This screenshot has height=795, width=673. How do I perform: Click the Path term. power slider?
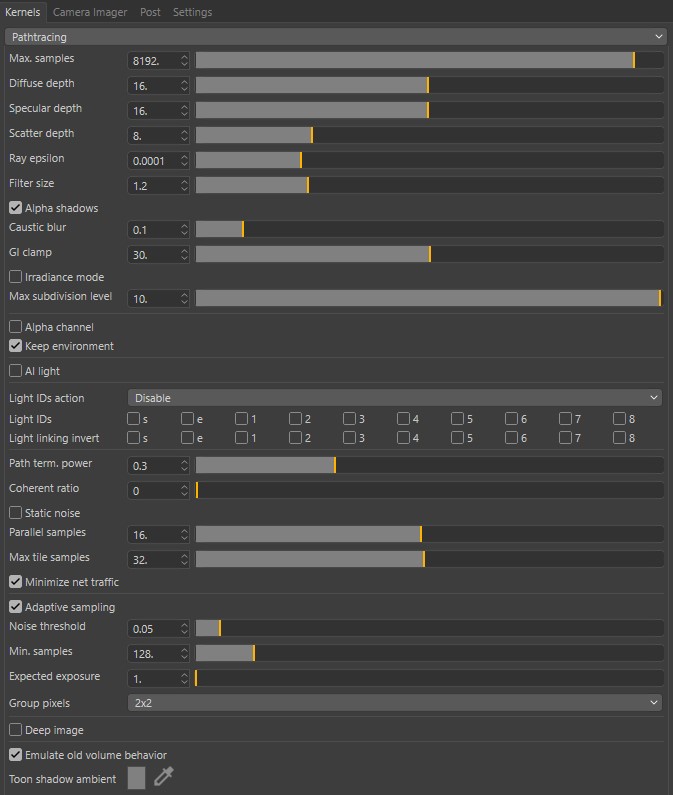pos(429,465)
